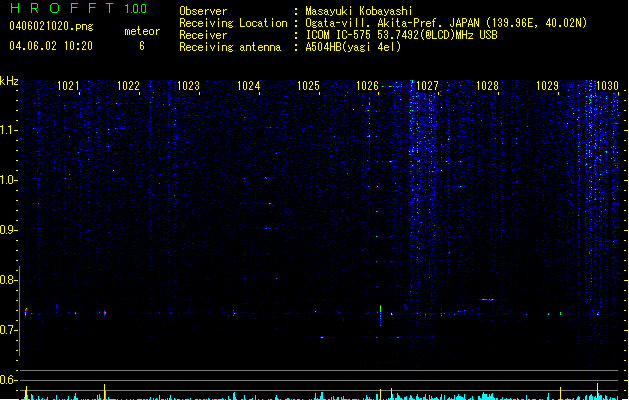Click the HROFFT 1.0.0 title text

pos(78,8)
